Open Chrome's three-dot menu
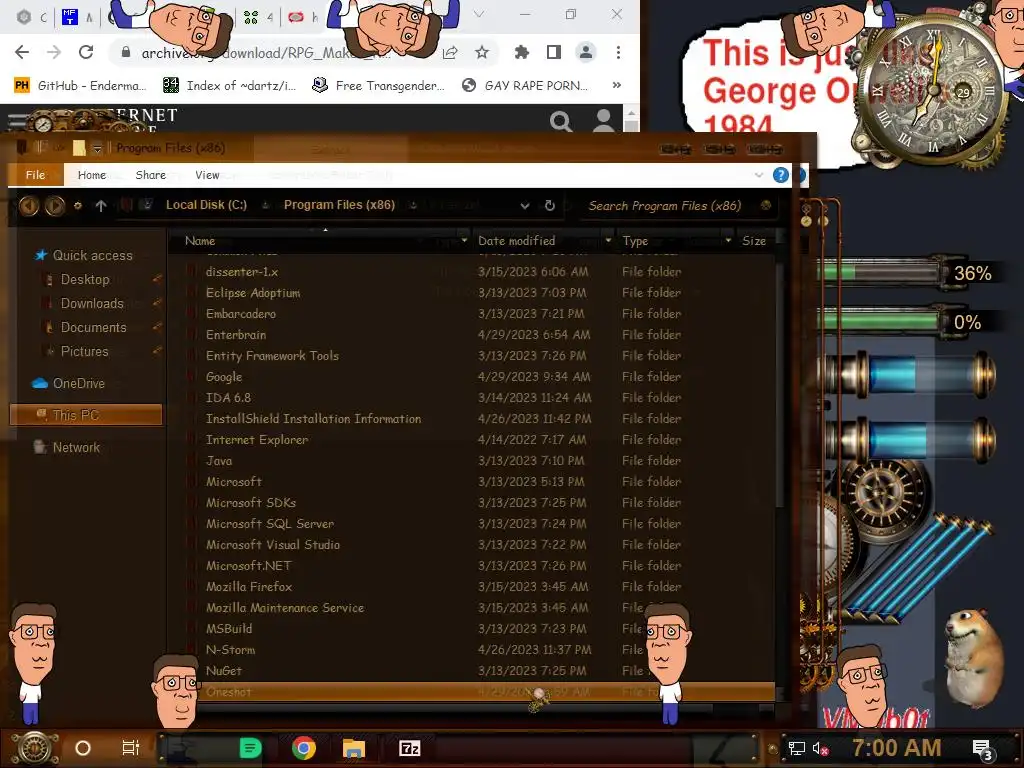This screenshot has height=768, width=1024. click(618, 52)
